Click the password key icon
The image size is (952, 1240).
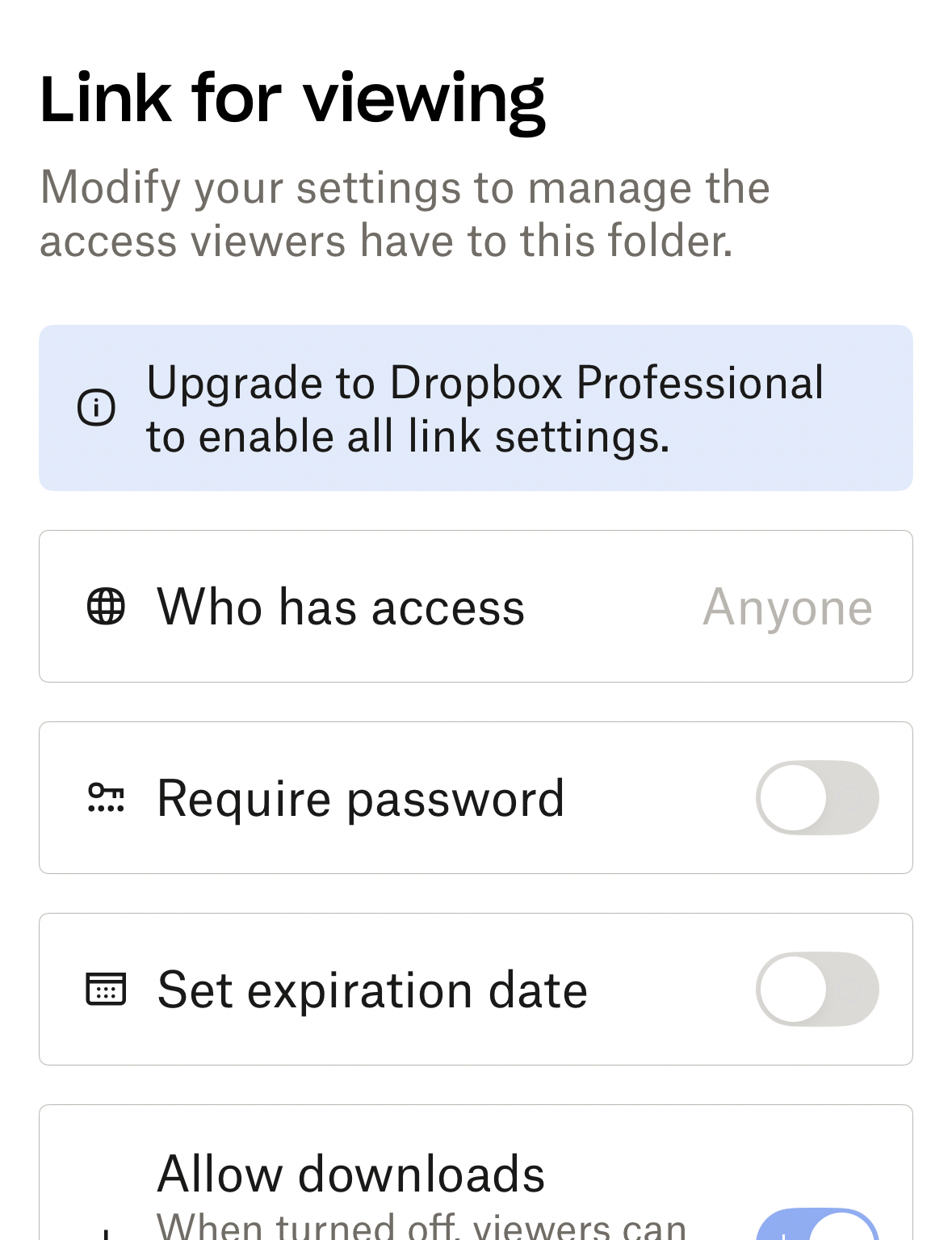[x=106, y=798]
